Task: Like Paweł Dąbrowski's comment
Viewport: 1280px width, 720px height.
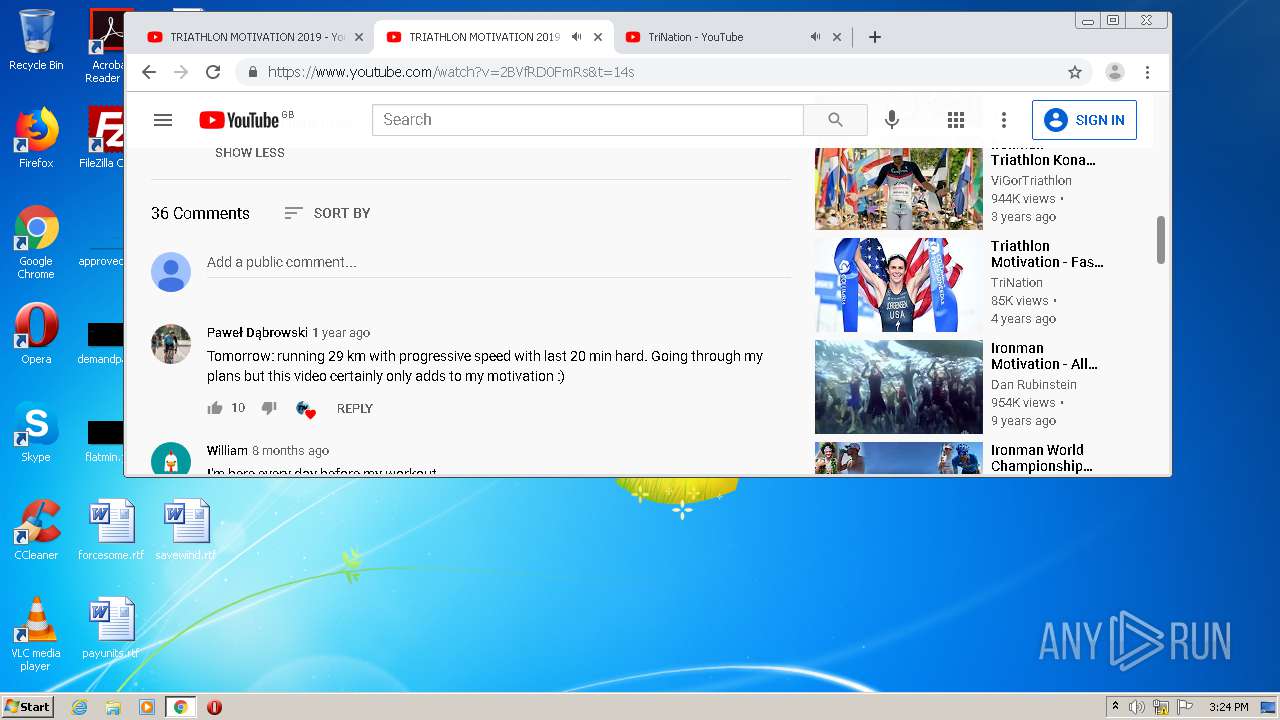Action: 215,408
